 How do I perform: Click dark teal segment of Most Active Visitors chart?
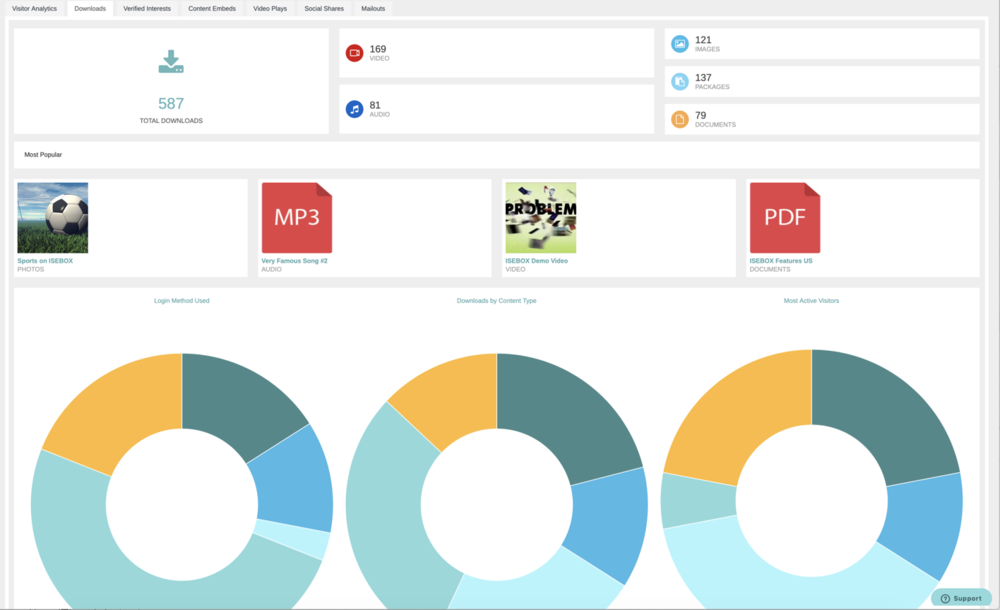(x=883, y=415)
